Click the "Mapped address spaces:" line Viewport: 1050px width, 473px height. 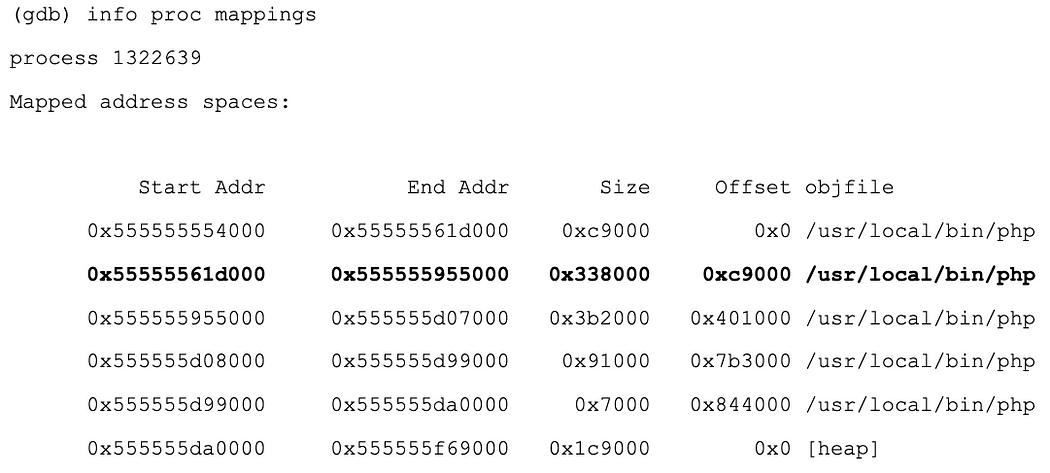point(149,102)
